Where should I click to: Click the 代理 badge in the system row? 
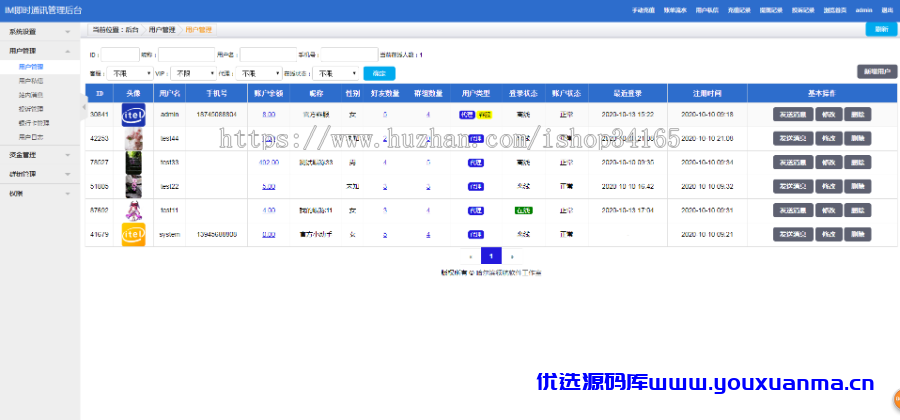pos(476,235)
